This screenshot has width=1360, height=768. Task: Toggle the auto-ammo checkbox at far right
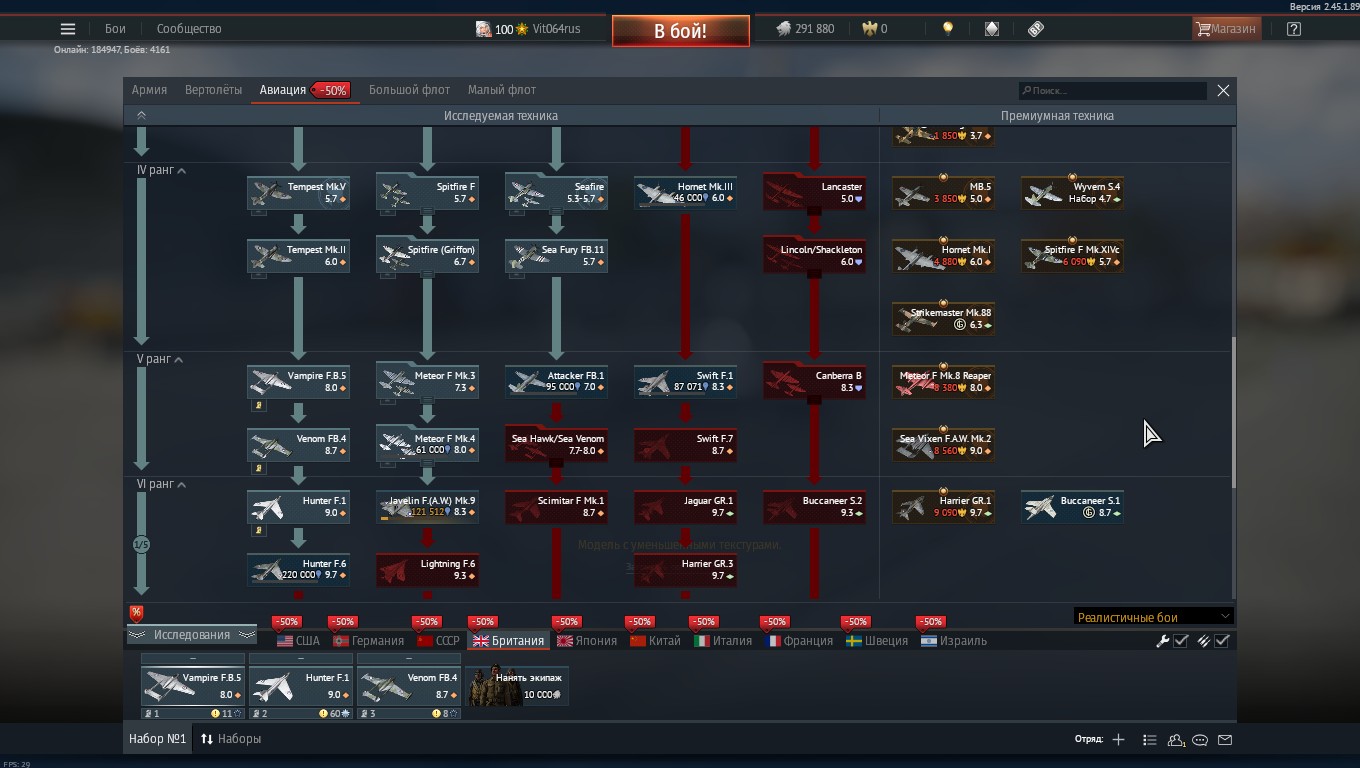click(x=1222, y=641)
